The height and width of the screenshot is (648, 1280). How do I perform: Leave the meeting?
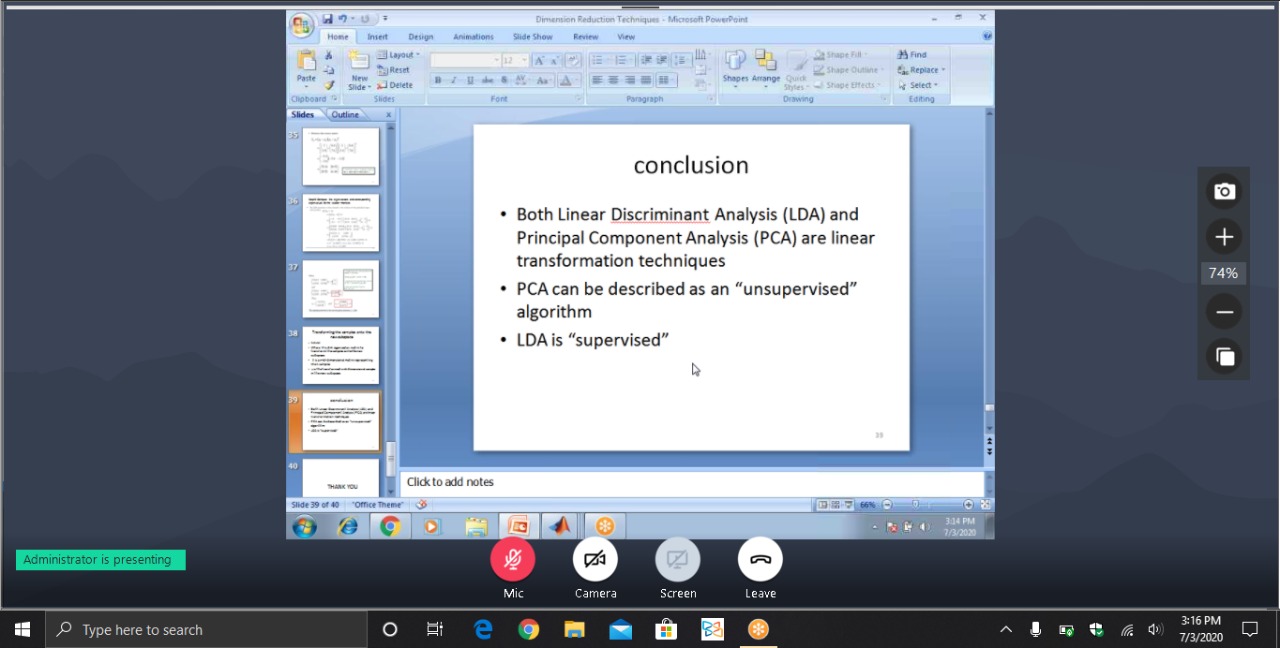click(760, 559)
